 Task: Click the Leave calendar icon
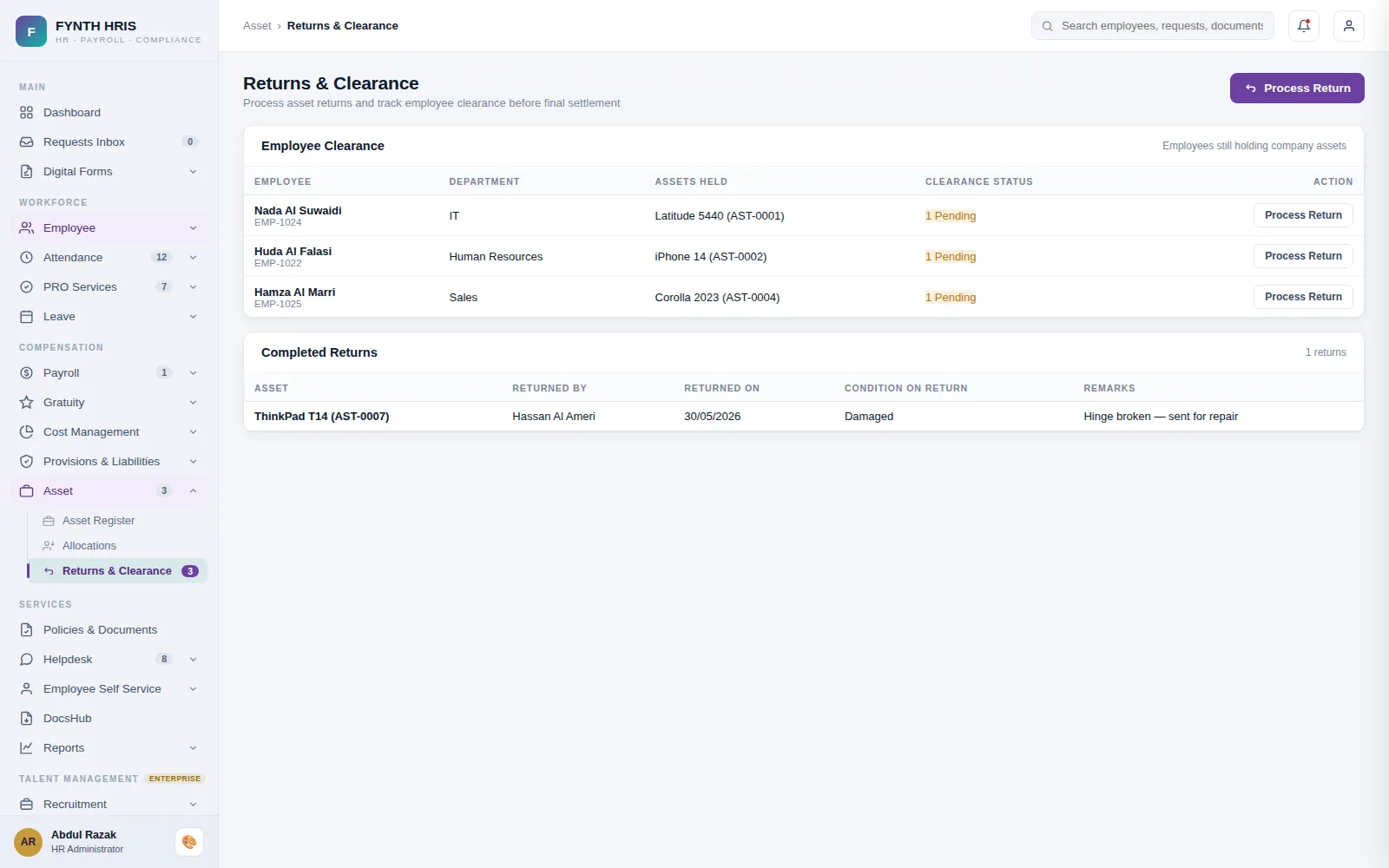point(27,317)
